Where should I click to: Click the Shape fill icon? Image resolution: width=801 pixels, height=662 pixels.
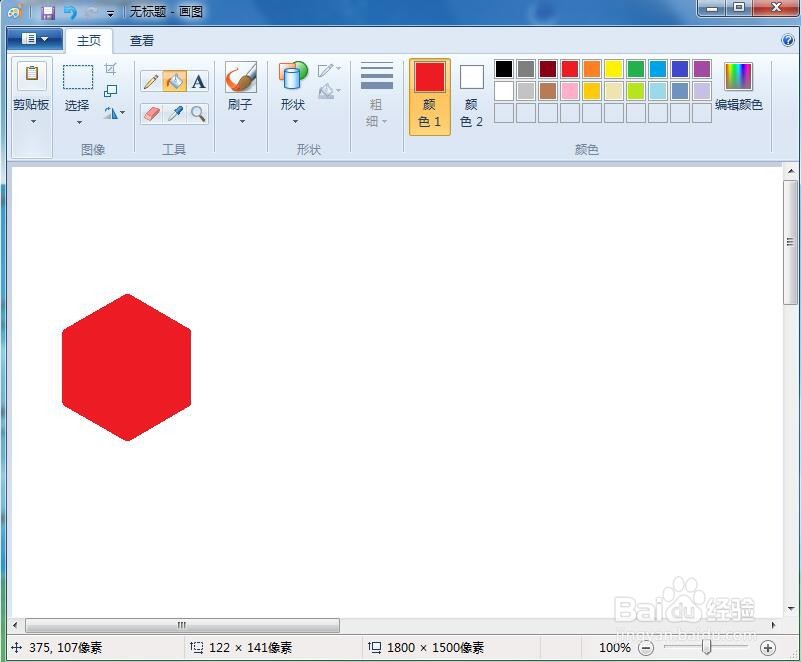point(326,92)
